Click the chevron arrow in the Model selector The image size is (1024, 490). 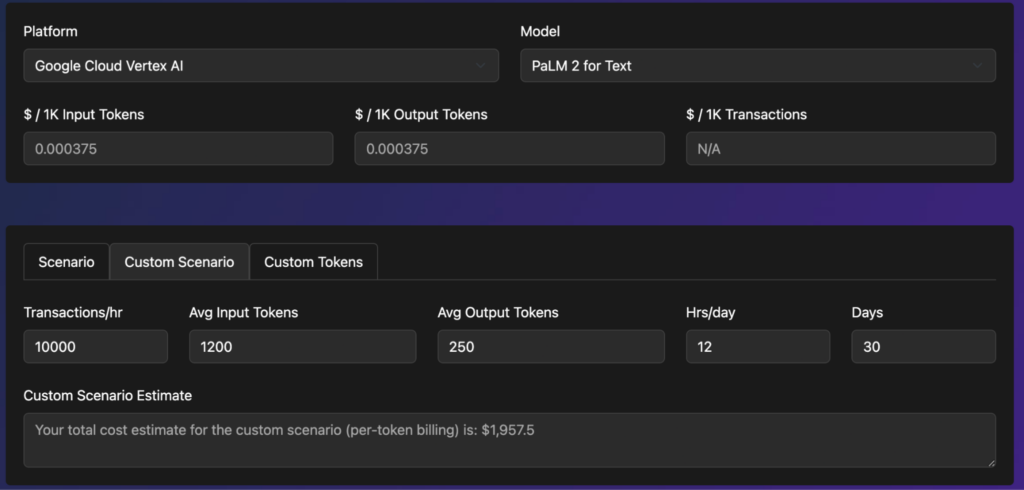pyautogui.click(x=977, y=66)
